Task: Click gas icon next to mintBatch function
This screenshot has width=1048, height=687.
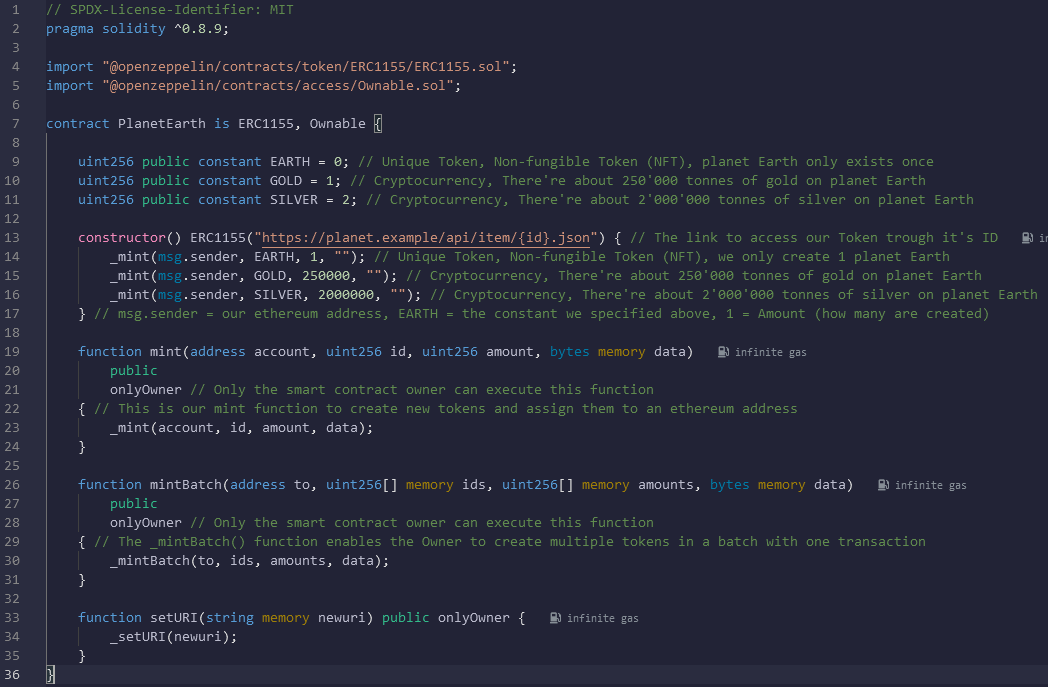Action: coord(883,485)
